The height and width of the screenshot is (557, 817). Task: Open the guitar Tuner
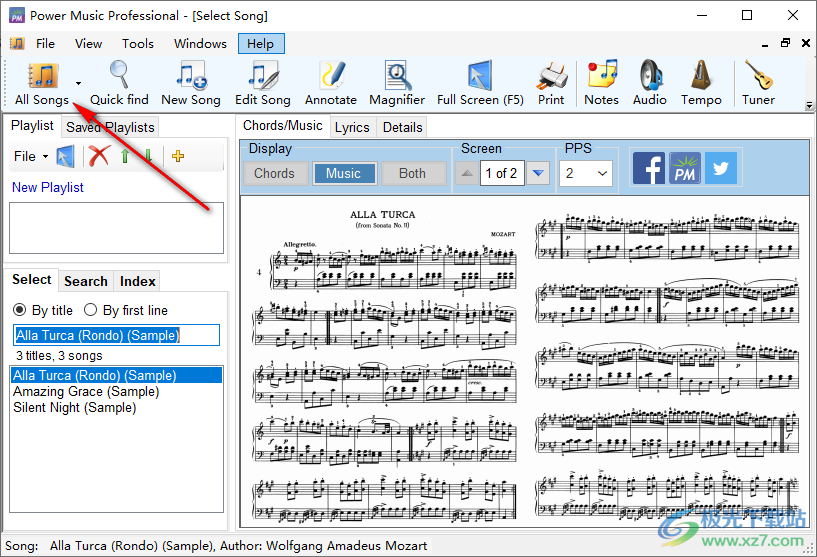point(758,82)
